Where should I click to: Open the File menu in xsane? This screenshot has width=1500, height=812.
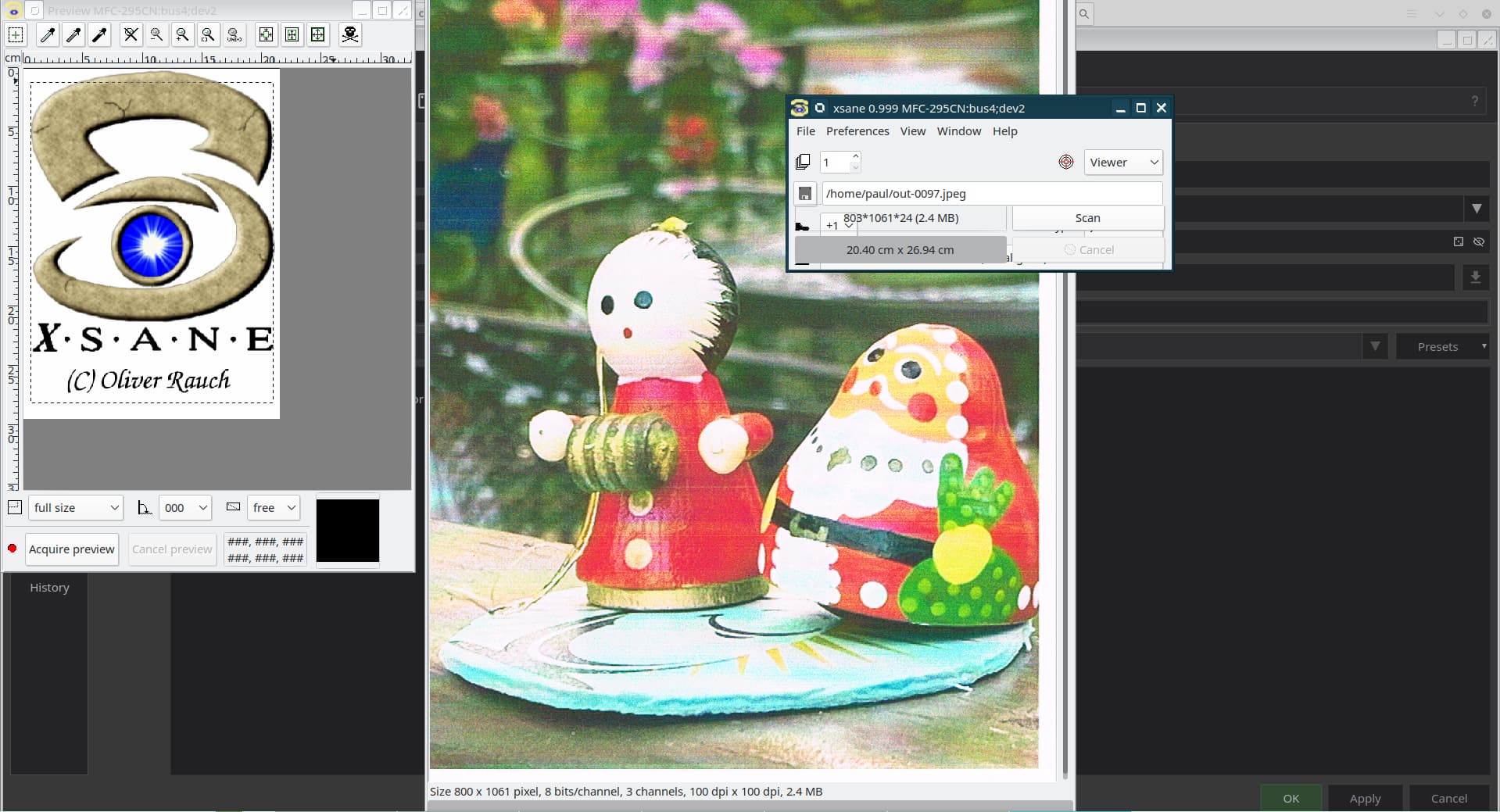[805, 131]
